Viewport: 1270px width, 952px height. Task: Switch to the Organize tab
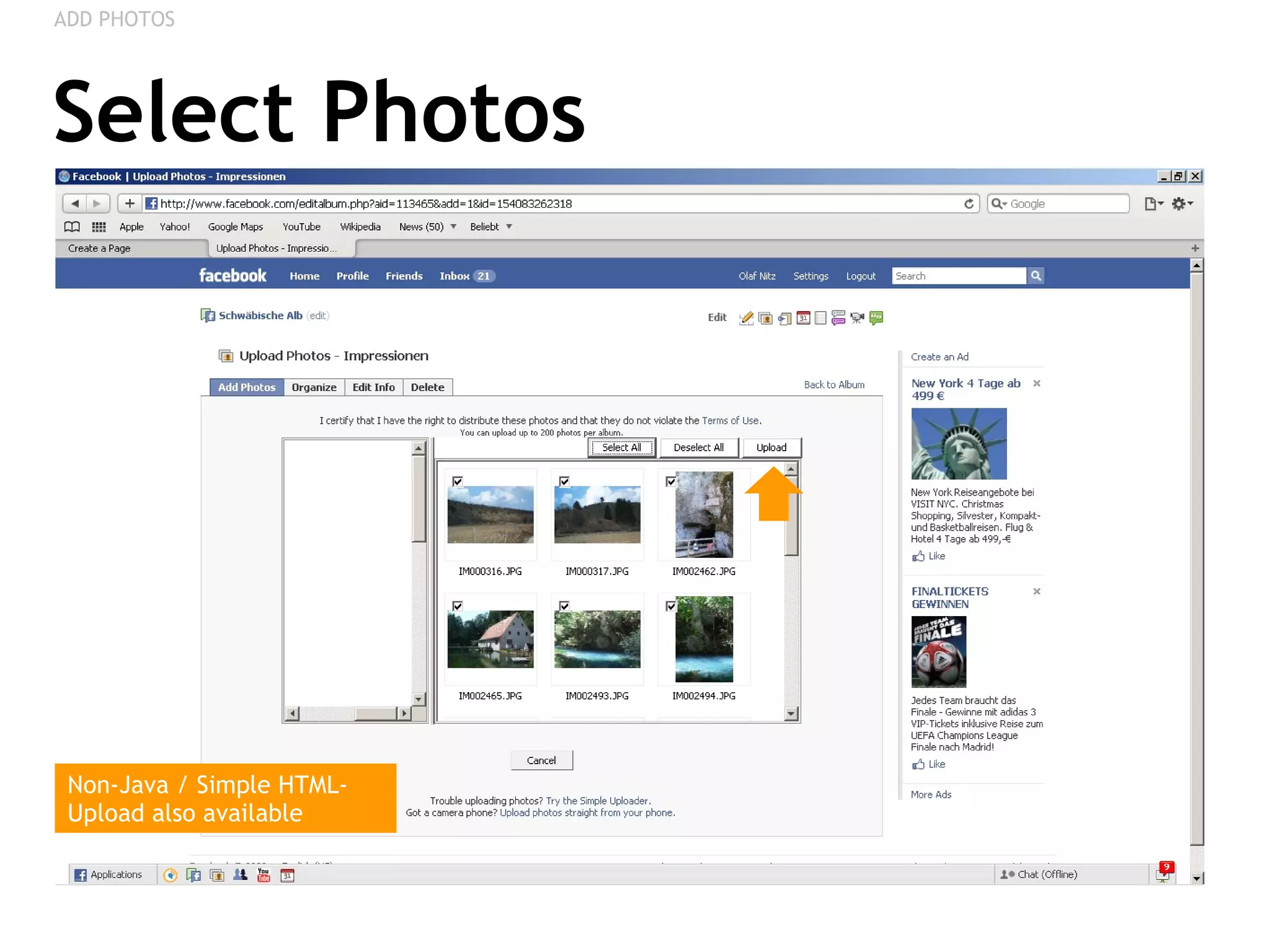[x=314, y=387]
